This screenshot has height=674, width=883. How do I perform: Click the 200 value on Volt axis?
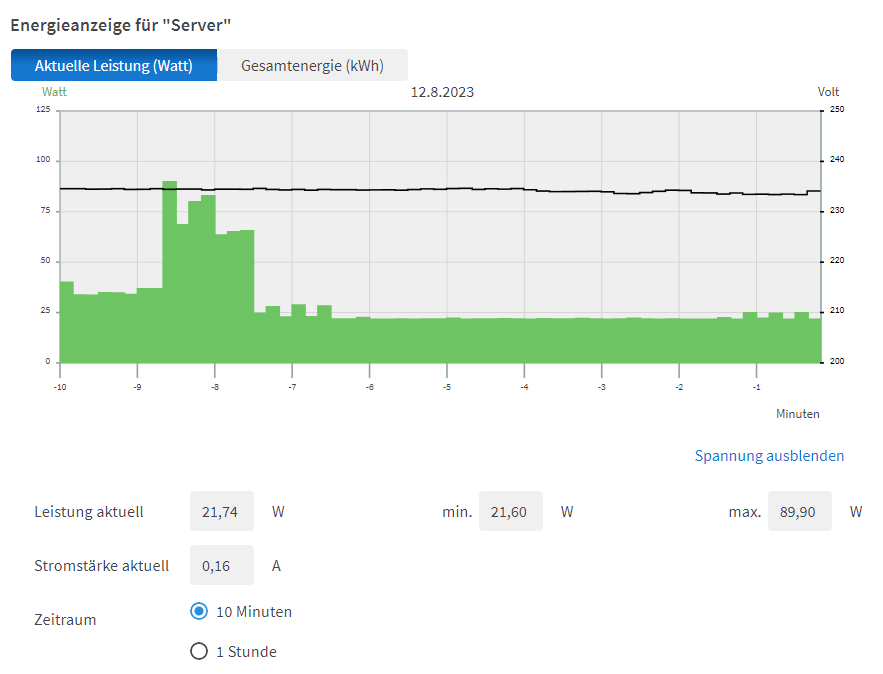pos(837,361)
